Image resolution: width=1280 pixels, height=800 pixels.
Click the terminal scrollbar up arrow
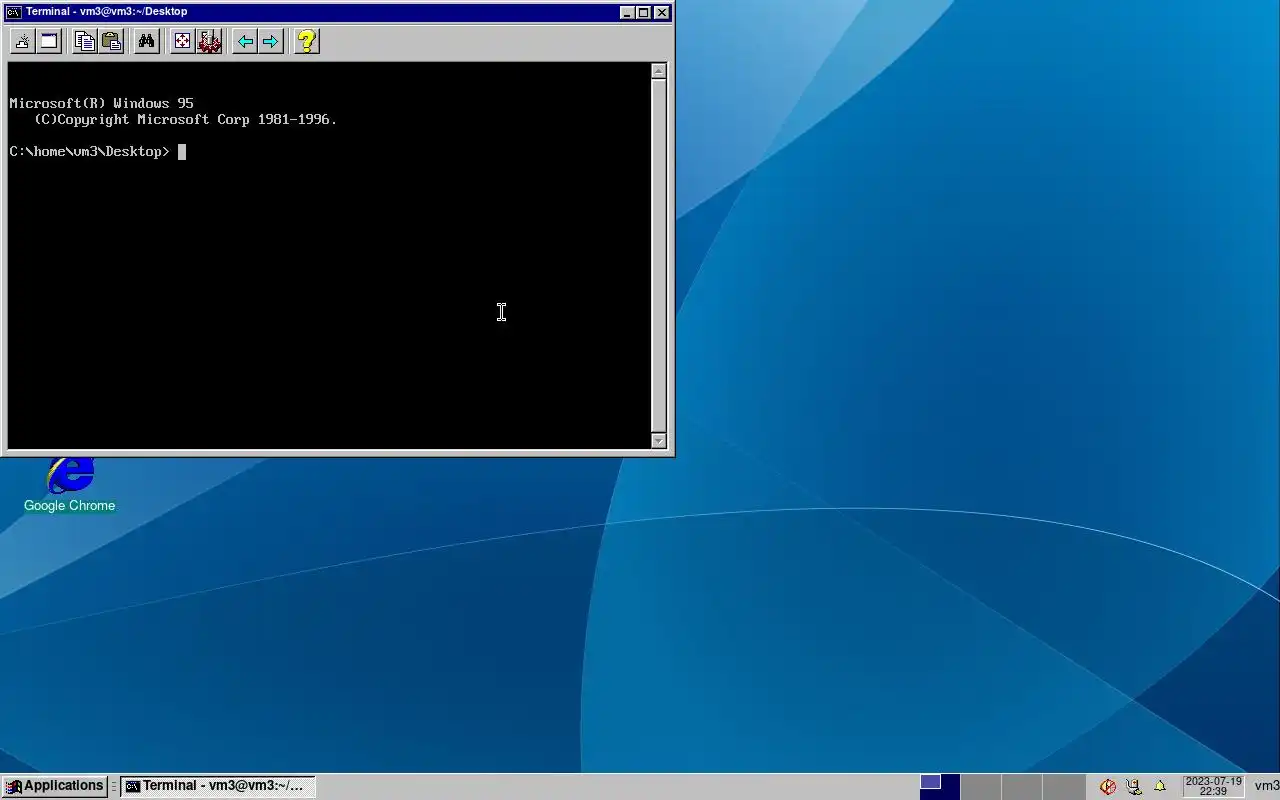(x=658, y=71)
